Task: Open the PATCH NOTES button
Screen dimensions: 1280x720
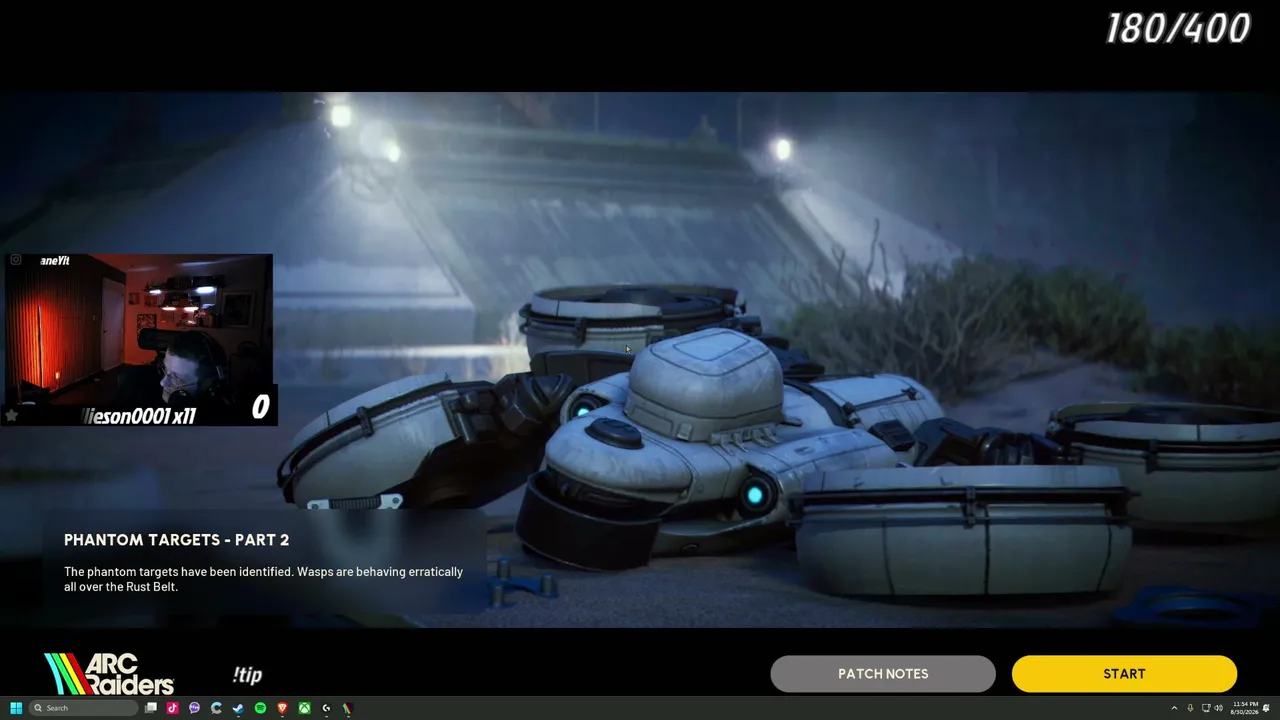Action: (883, 674)
